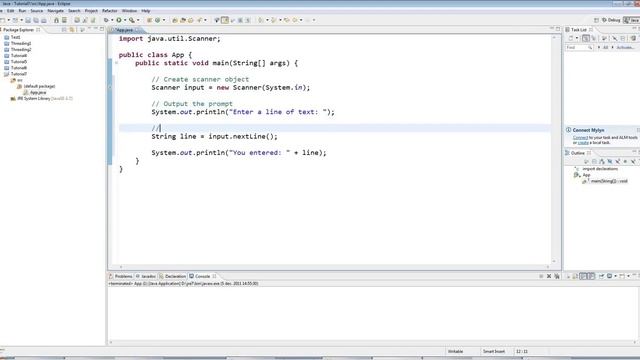Select the Threading1 project
Screen dimensions: 640x360
[21, 43]
